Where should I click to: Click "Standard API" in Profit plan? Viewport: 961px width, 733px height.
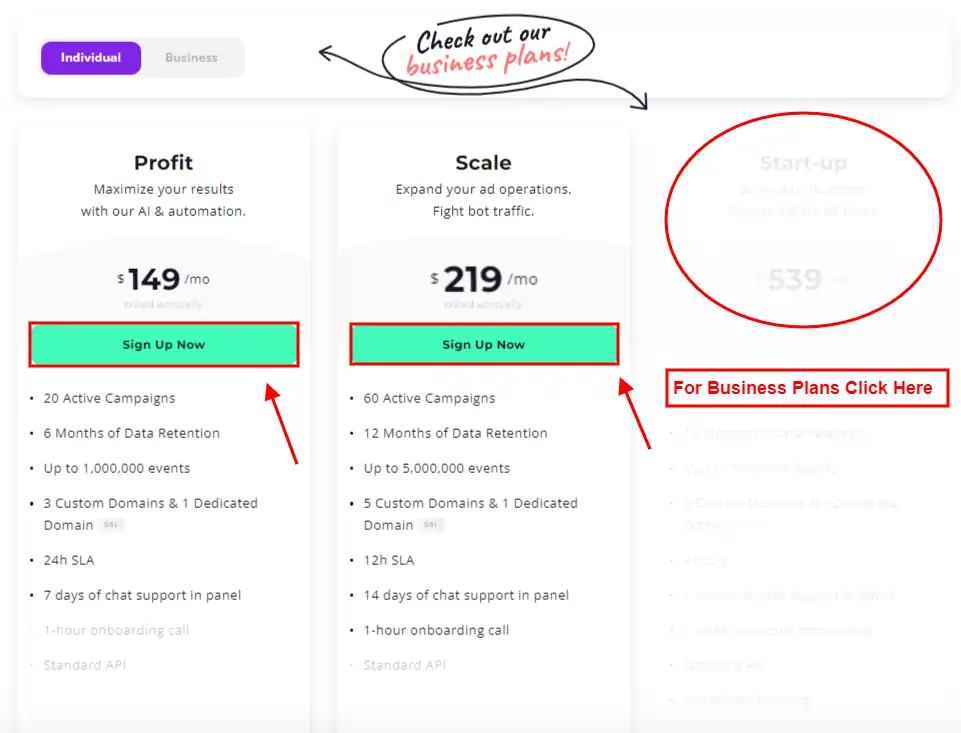(85, 665)
